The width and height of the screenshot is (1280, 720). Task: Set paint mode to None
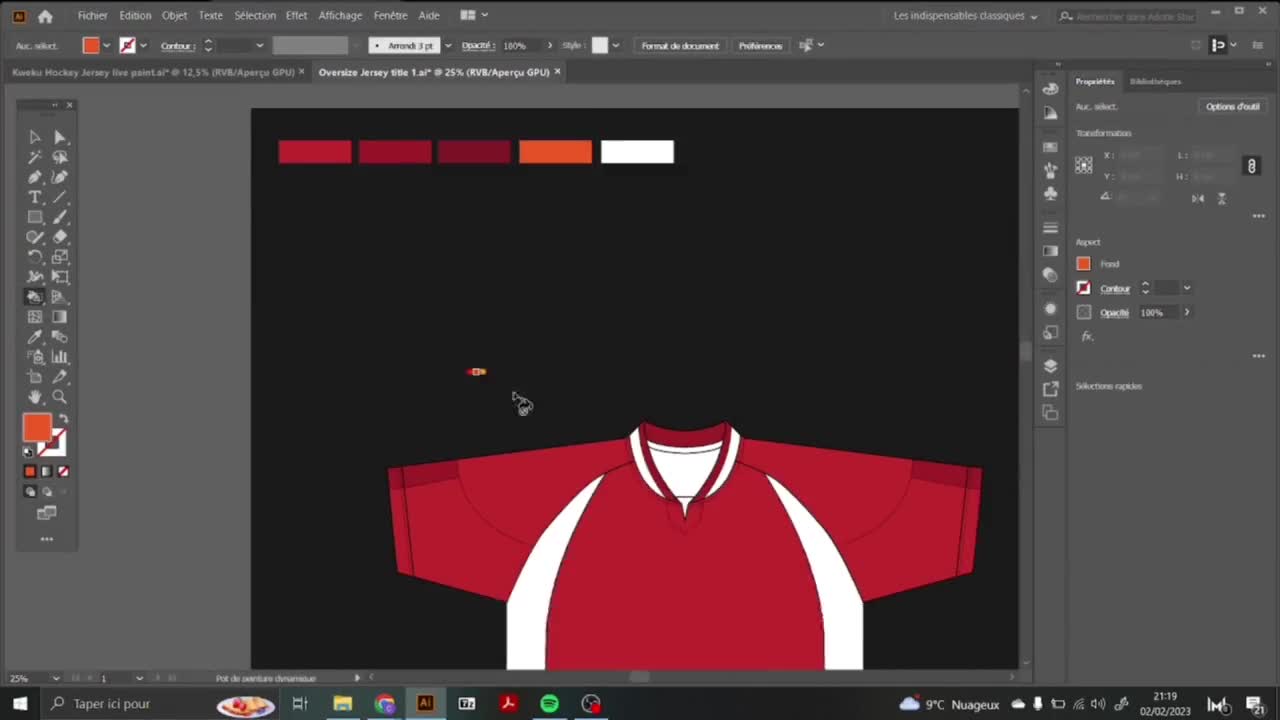pos(63,471)
